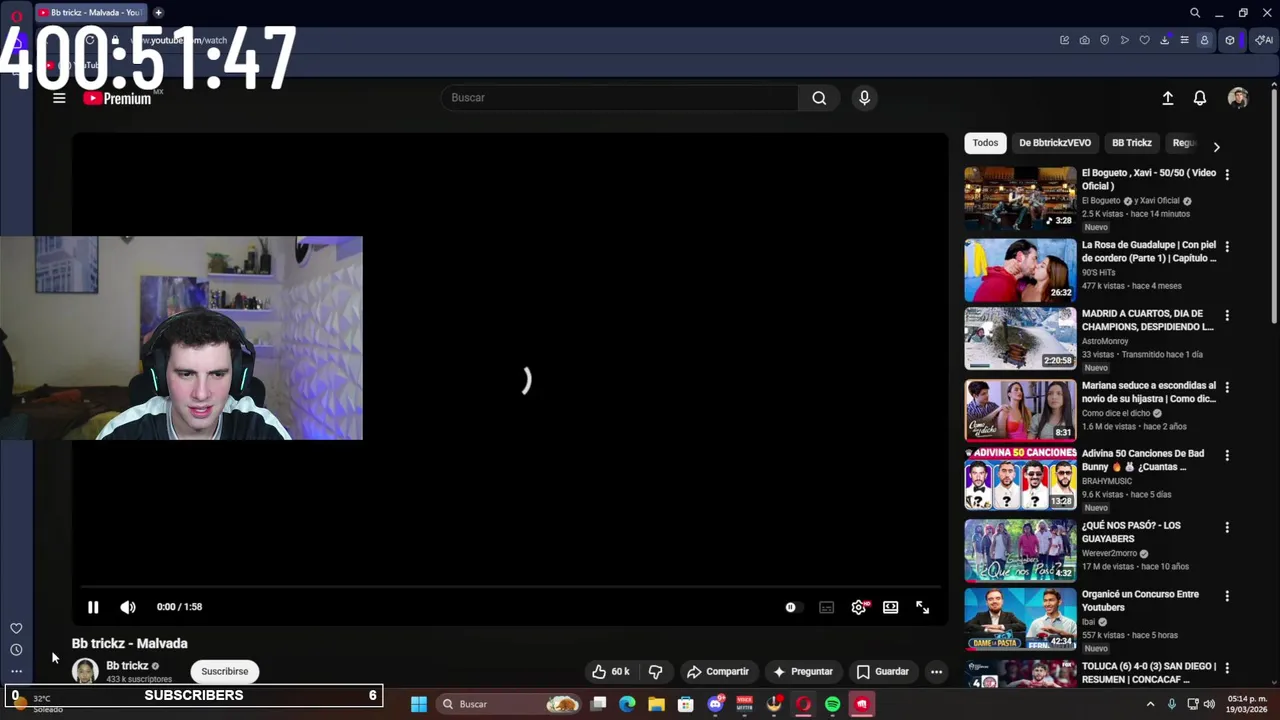Open Windows Start menu
Image resolution: width=1280 pixels, height=720 pixels.
pyautogui.click(x=419, y=704)
